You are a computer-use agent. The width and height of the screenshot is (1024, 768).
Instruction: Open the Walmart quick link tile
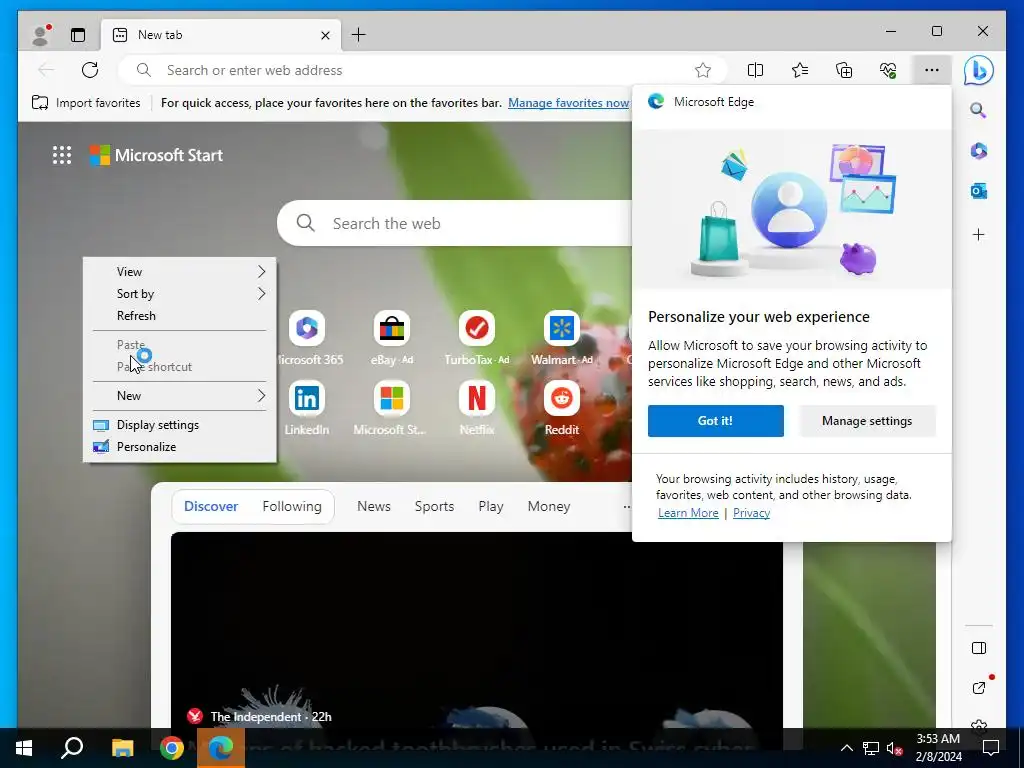coord(562,338)
